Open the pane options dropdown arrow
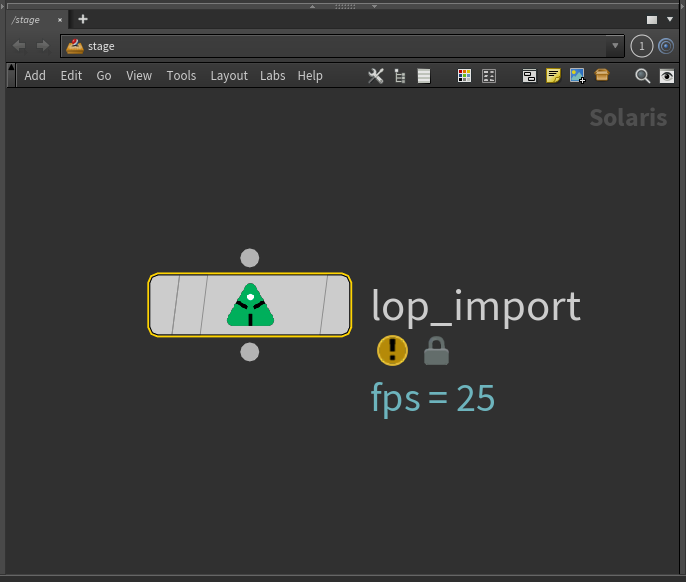The height and width of the screenshot is (582, 686). tap(670, 19)
